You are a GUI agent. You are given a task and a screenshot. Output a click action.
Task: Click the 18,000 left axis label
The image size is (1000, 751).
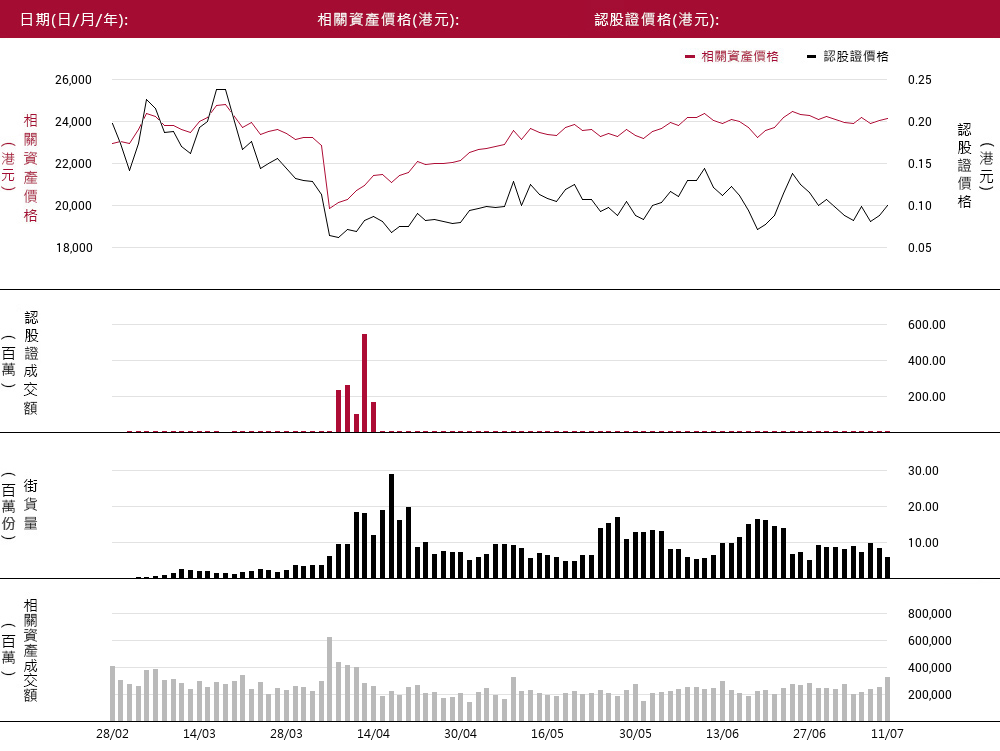tap(73, 248)
